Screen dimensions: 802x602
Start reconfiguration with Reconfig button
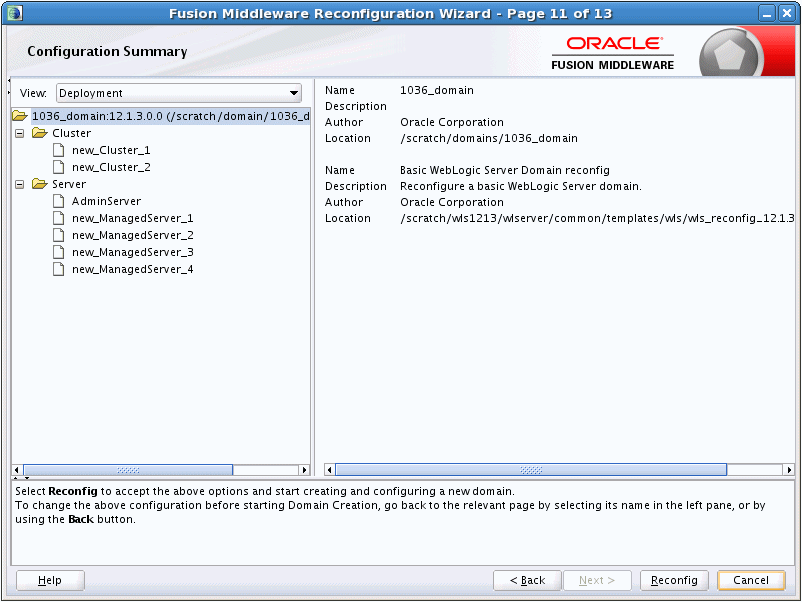(x=674, y=581)
